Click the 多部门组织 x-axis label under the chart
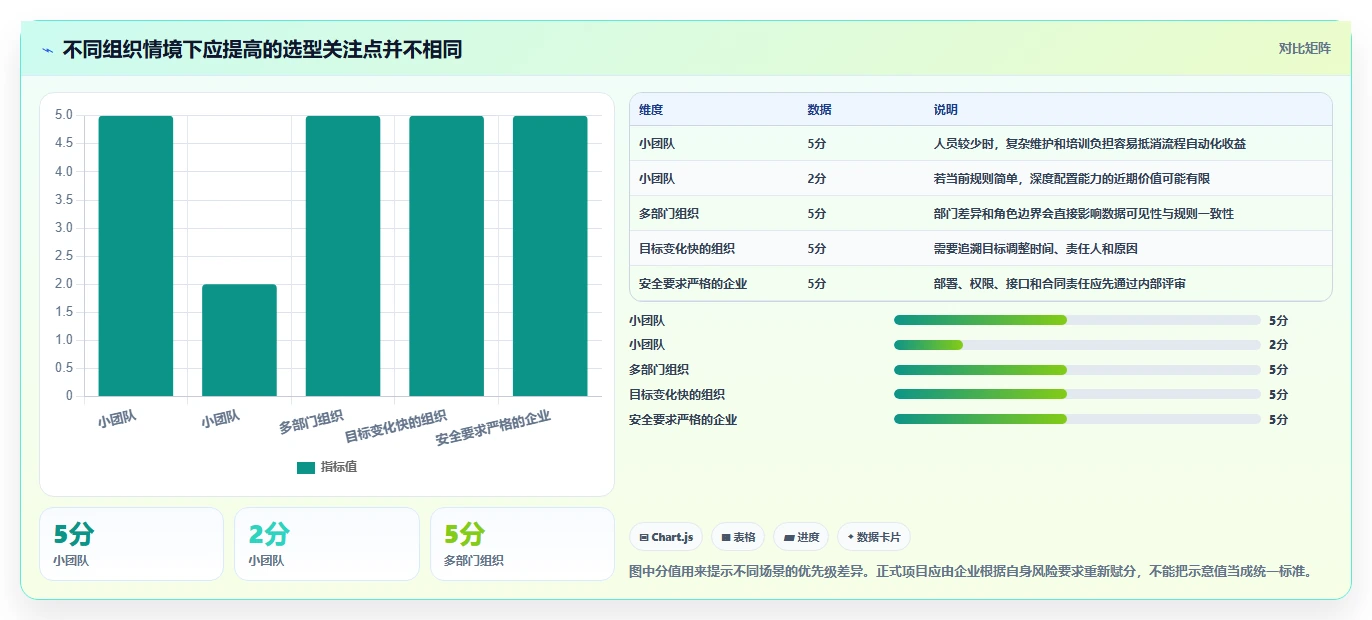Screen dimensions: 1372x620 tap(311, 422)
